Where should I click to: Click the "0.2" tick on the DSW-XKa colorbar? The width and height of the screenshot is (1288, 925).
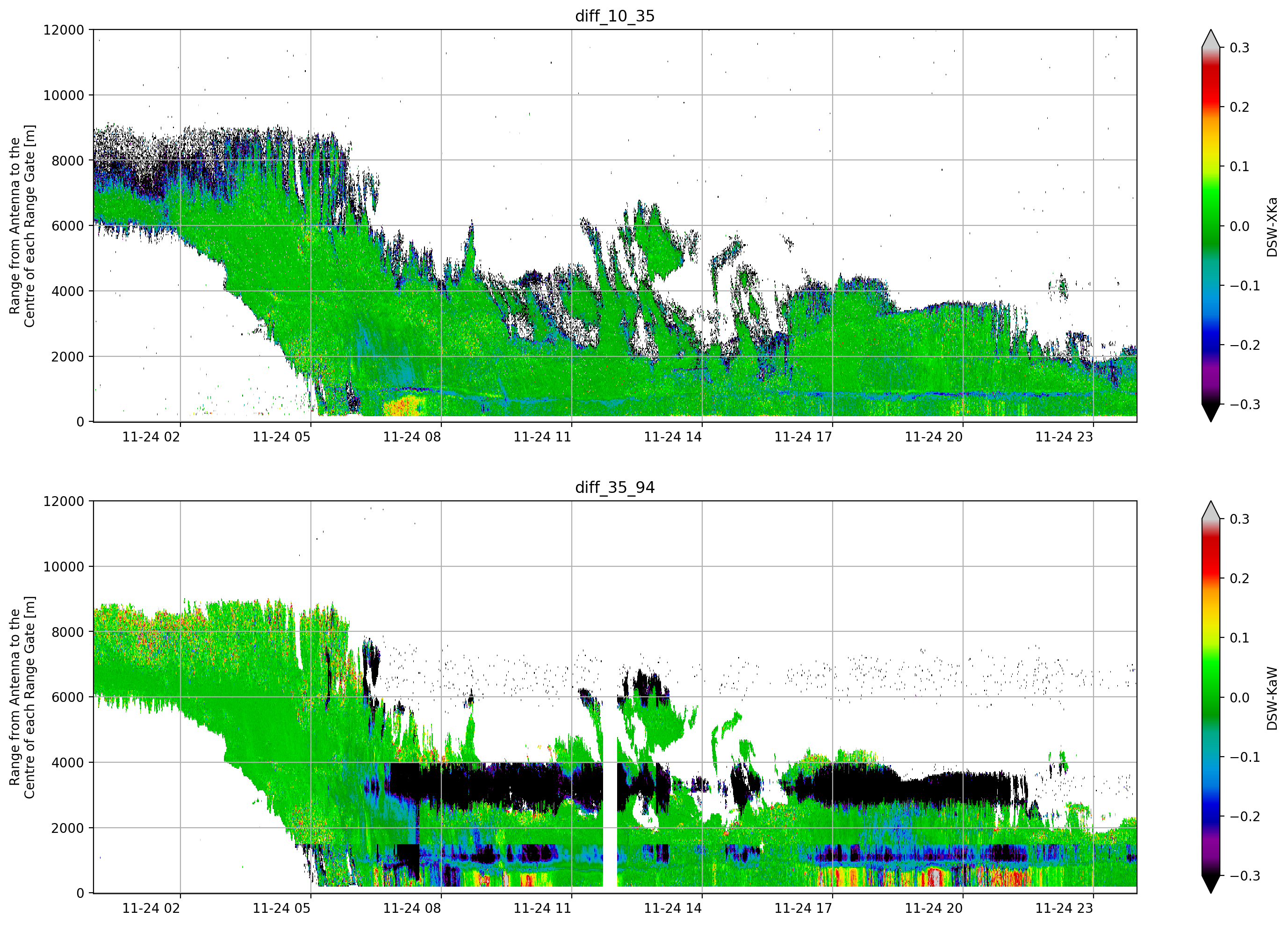pyautogui.click(x=1239, y=108)
